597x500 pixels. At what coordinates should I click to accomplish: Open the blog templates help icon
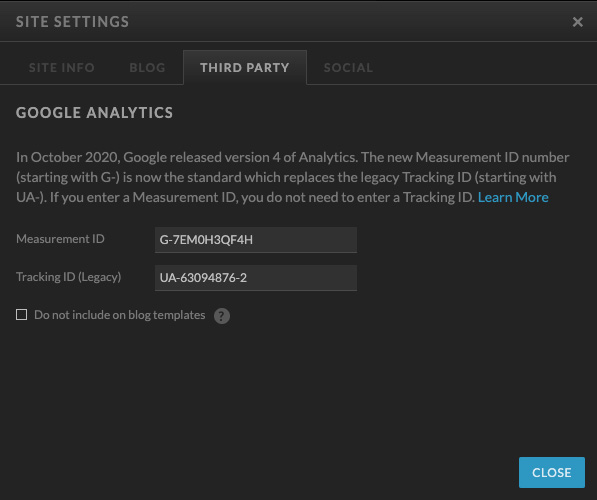pos(222,316)
